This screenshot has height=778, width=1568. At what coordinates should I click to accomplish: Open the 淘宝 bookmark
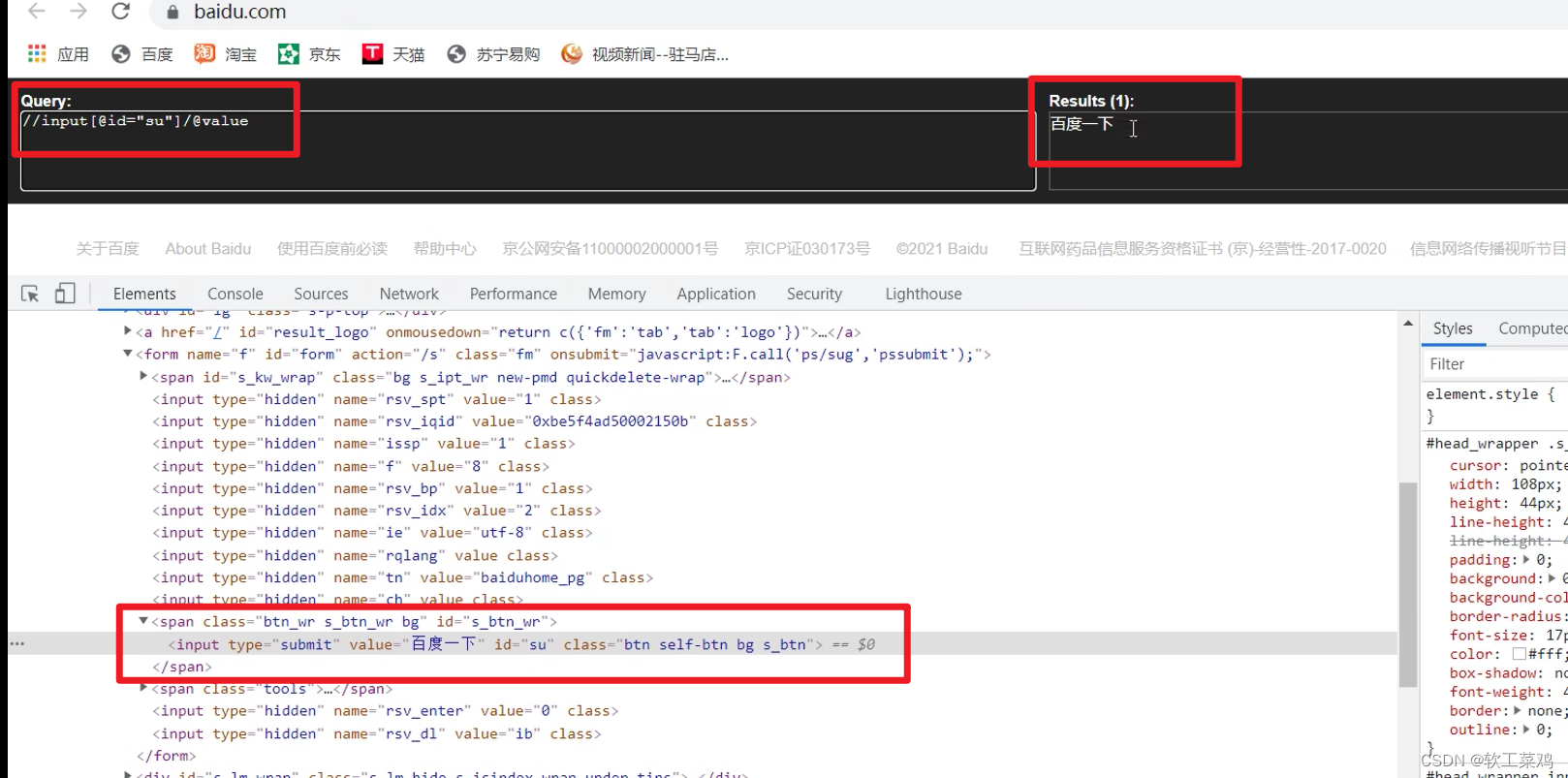226,54
